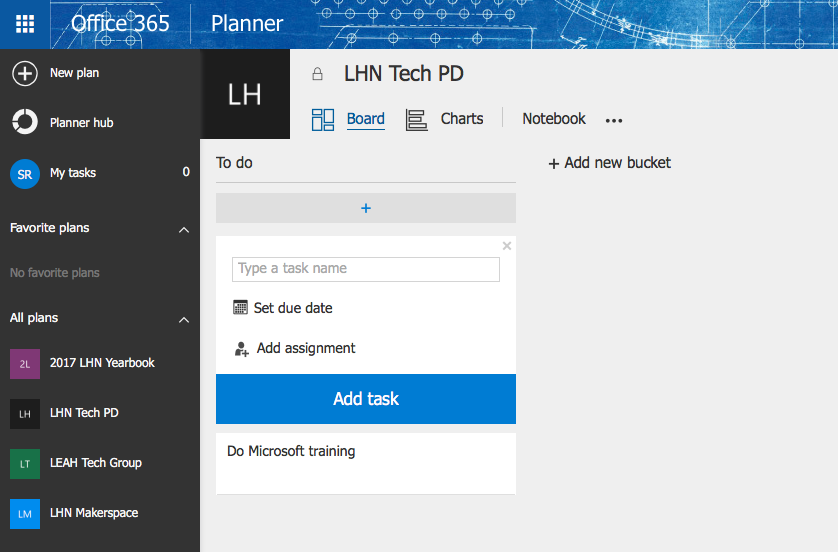The height and width of the screenshot is (552, 838).
Task: Click Add new bucket
Action: click(x=610, y=163)
